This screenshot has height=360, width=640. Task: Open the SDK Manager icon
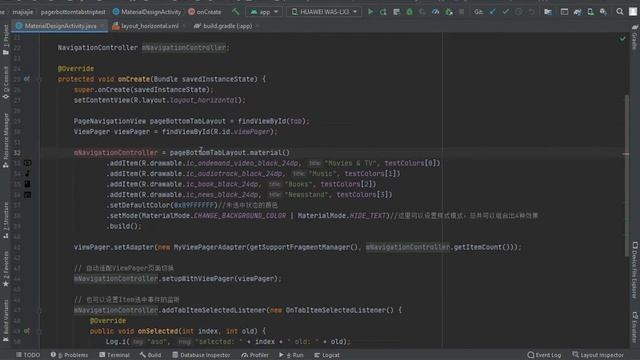coord(603,12)
